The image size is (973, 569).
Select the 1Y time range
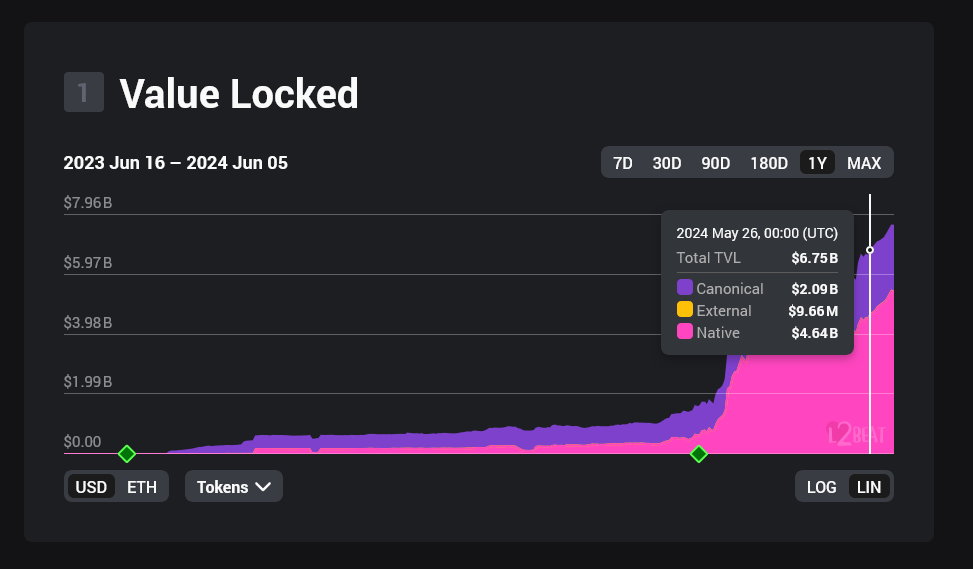tap(817, 163)
